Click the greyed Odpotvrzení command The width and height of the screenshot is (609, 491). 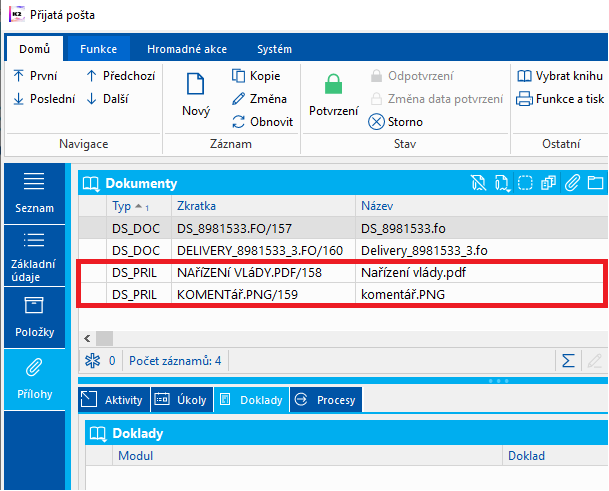(412, 76)
